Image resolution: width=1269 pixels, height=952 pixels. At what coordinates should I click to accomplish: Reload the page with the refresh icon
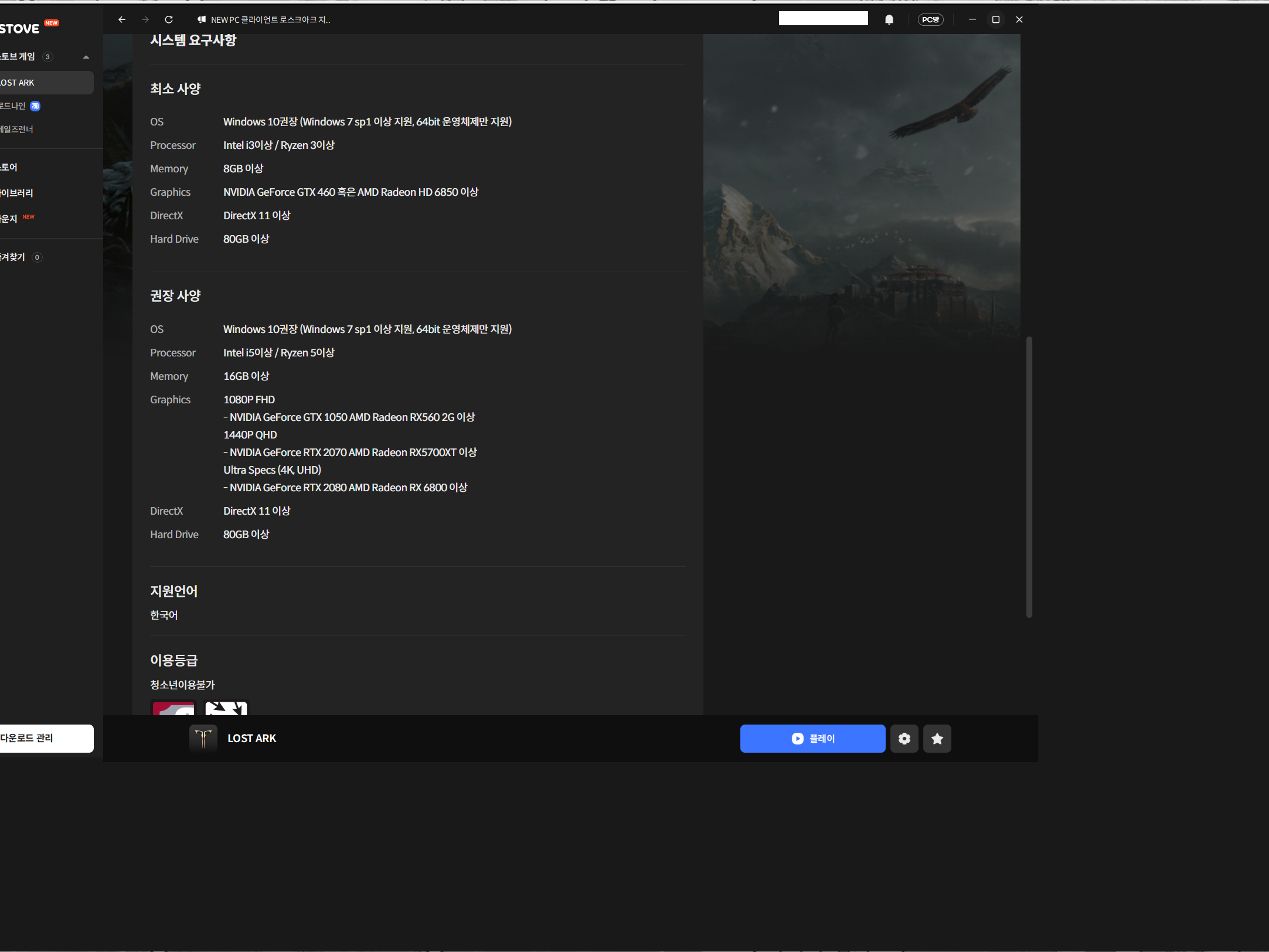tap(169, 19)
